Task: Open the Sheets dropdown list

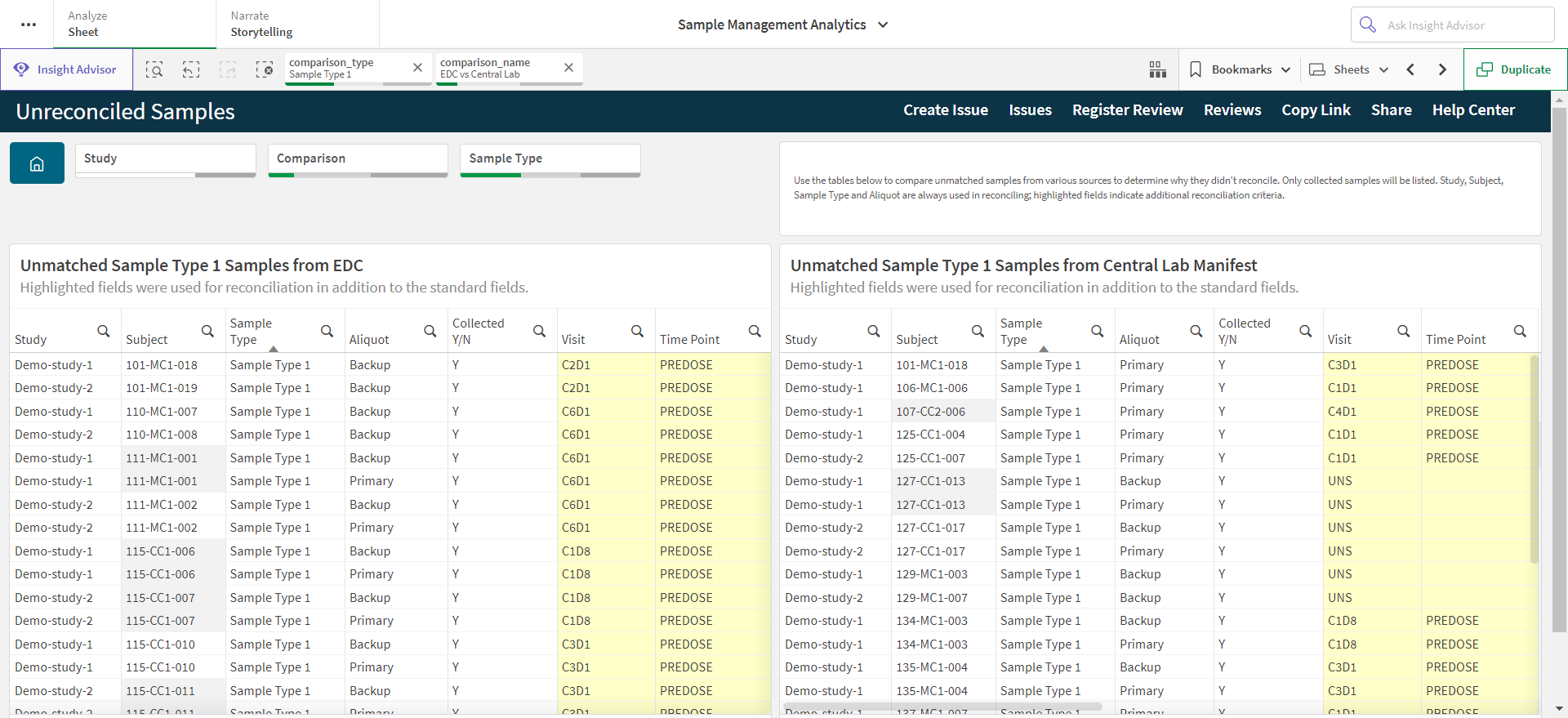Action: click(x=1348, y=69)
